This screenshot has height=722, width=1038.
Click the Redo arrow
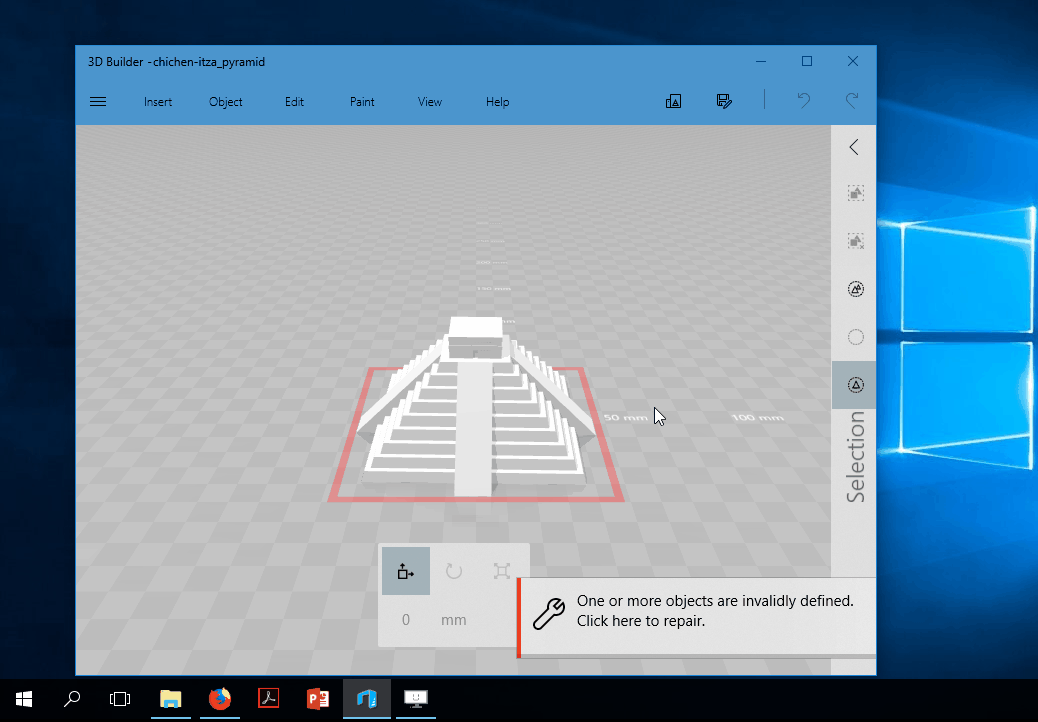852,101
